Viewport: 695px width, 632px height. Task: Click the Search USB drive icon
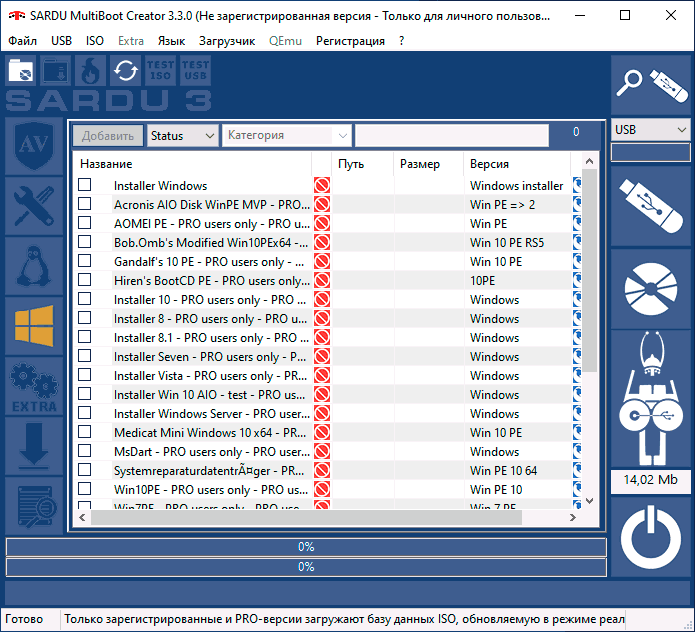point(652,86)
